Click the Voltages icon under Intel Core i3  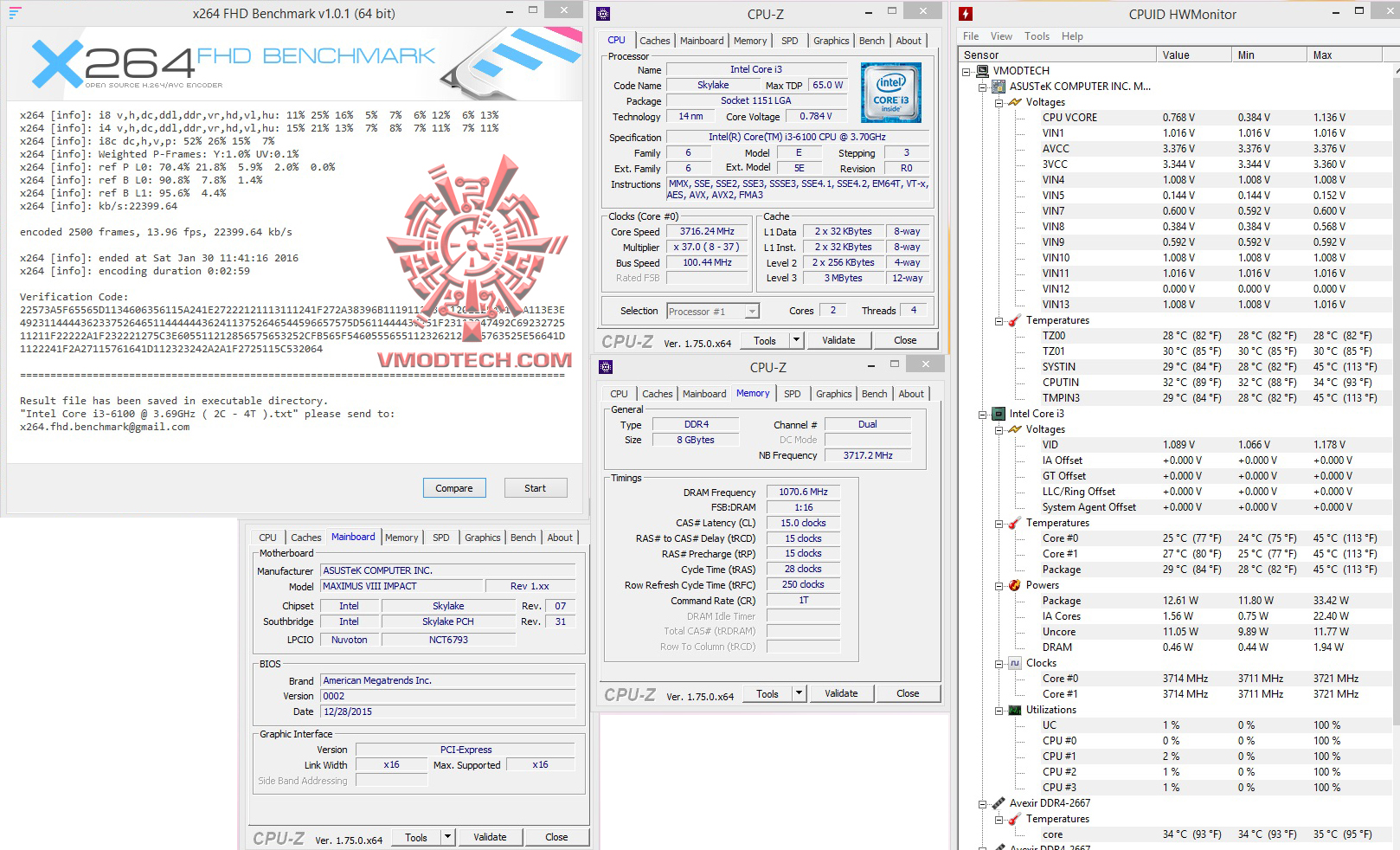pyautogui.click(x=1015, y=429)
